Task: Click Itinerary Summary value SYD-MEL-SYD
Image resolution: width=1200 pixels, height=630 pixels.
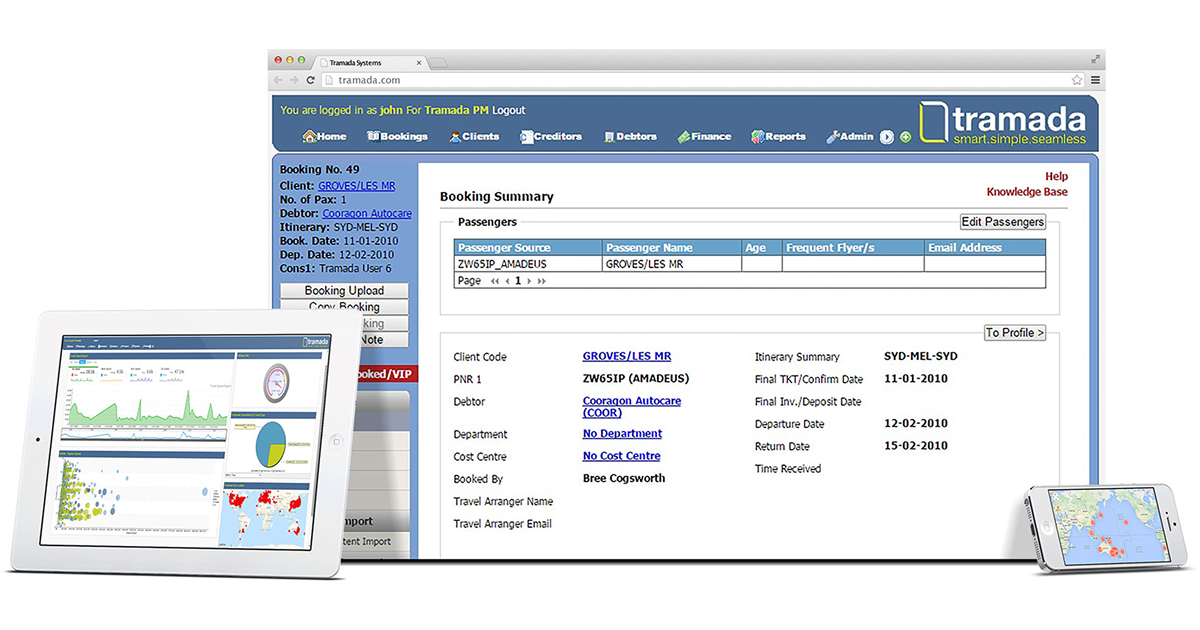Action: (921, 356)
